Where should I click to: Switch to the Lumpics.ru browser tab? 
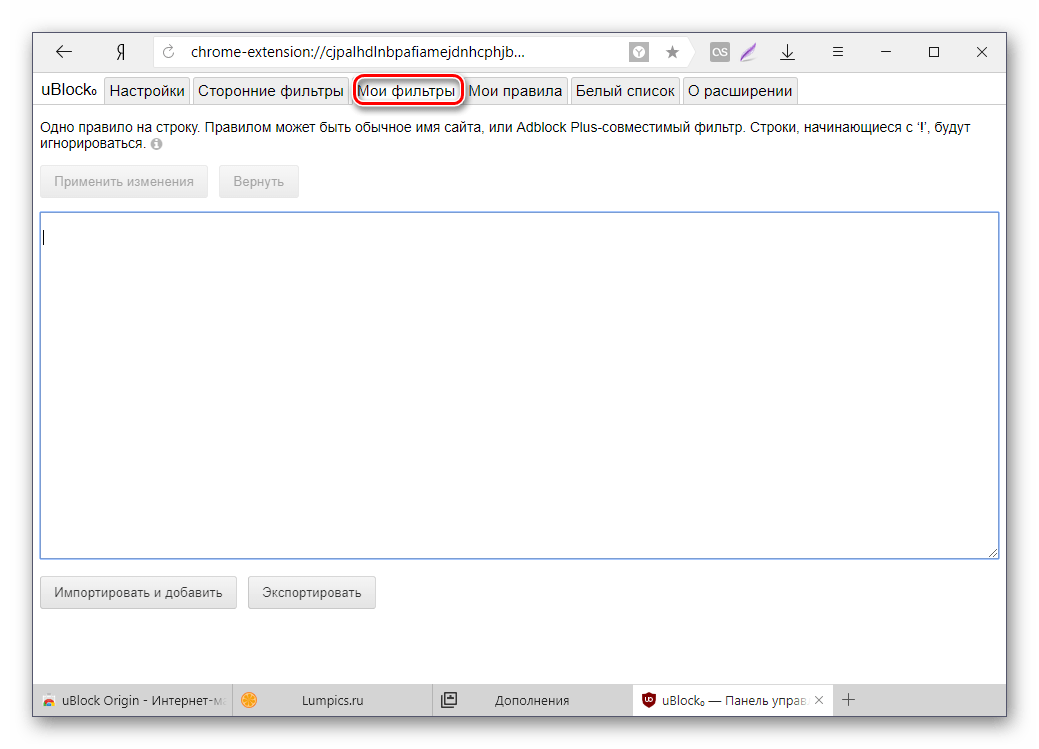tap(332, 700)
